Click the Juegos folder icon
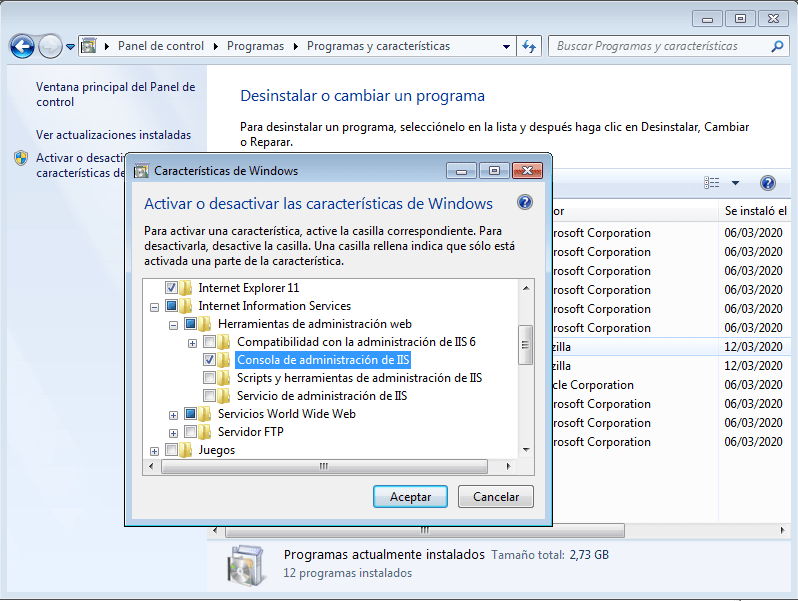 coord(186,450)
